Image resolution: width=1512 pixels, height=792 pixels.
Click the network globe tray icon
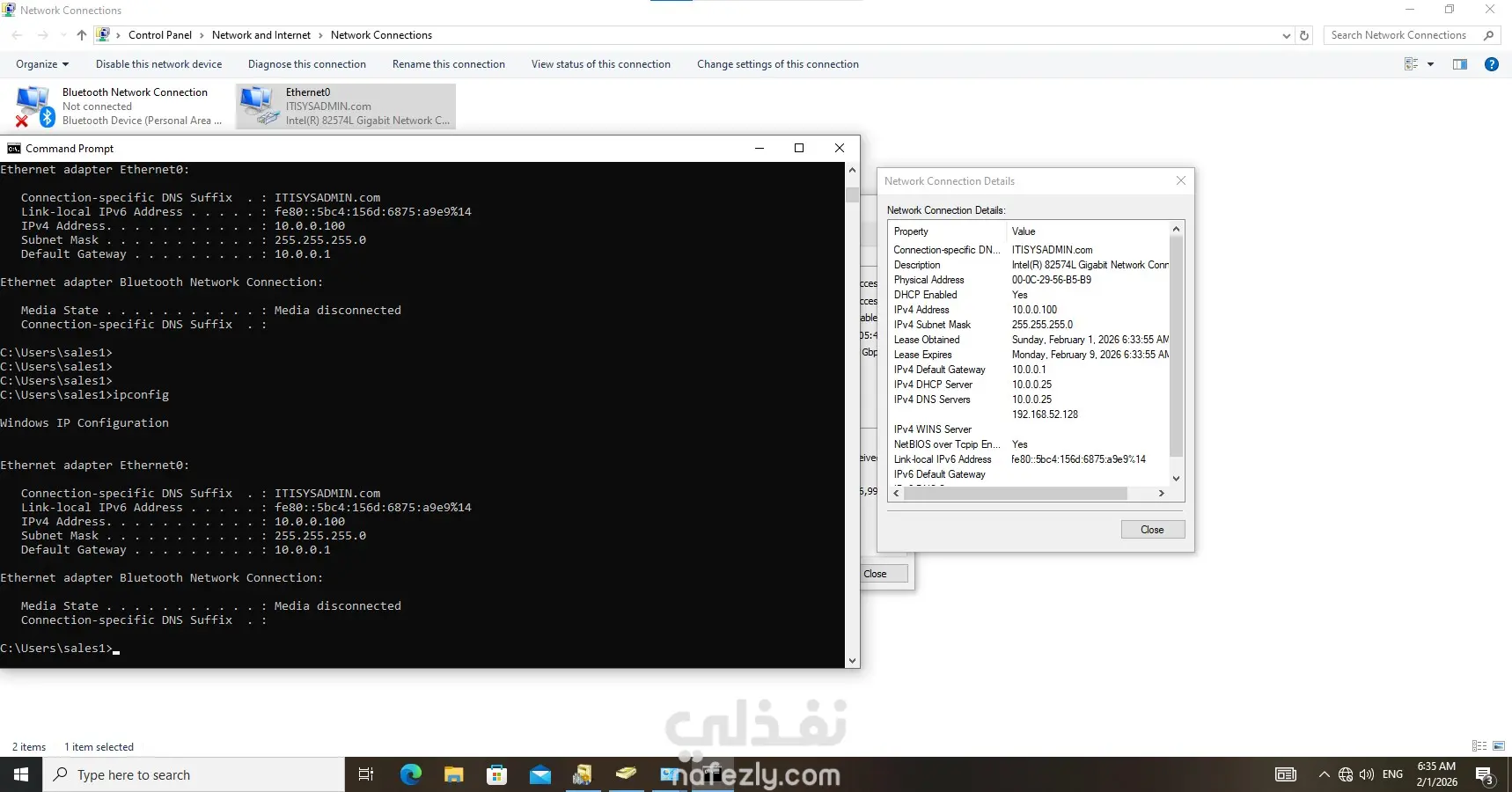(x=1346, y=774)
